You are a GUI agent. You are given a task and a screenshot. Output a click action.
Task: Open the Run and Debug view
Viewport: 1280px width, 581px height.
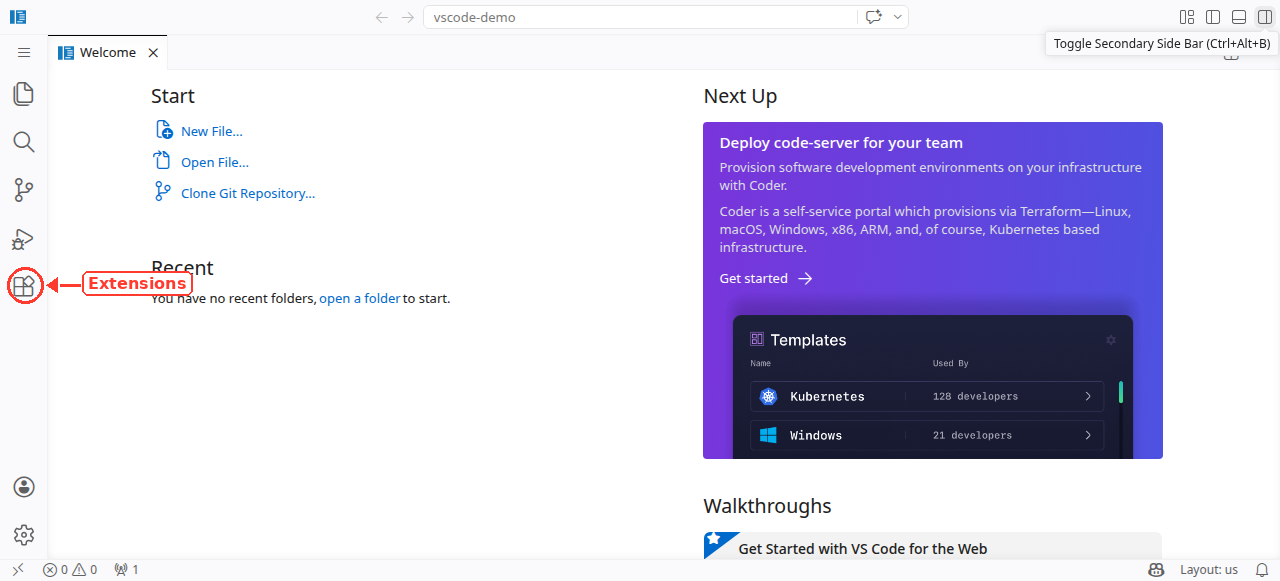(24, 238)
